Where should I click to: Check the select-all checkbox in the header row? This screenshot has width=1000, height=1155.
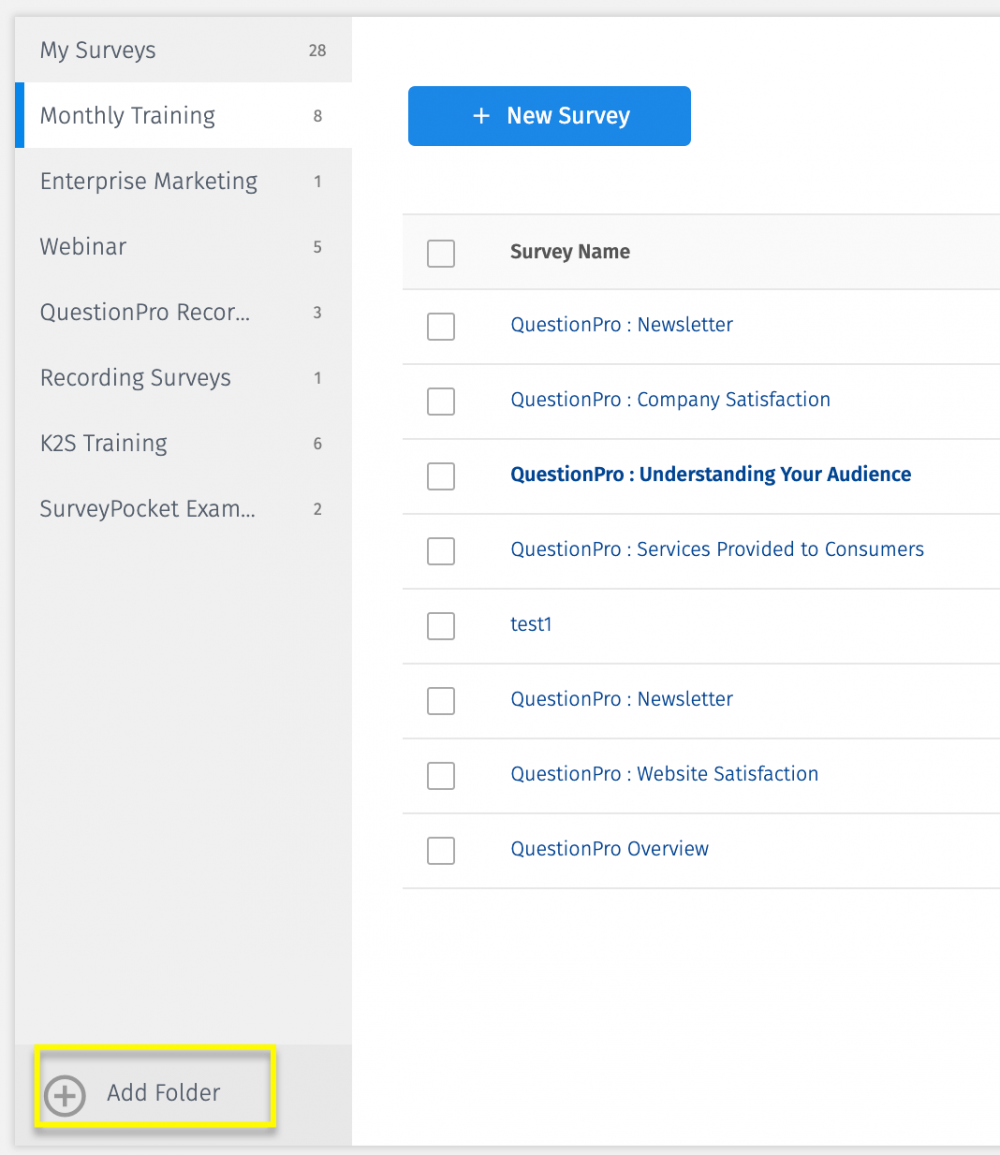click(441, 254)
